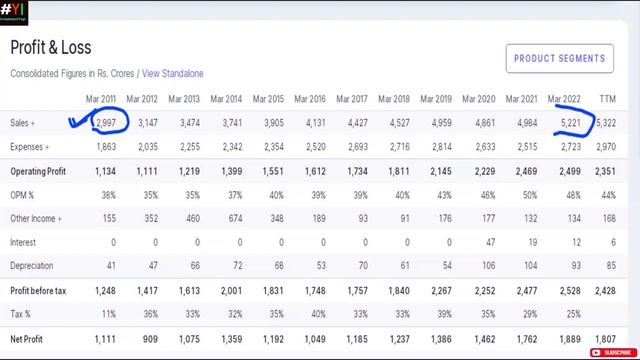
Task: Click Depreciation value 106
Action: click(x=489, y=266)
